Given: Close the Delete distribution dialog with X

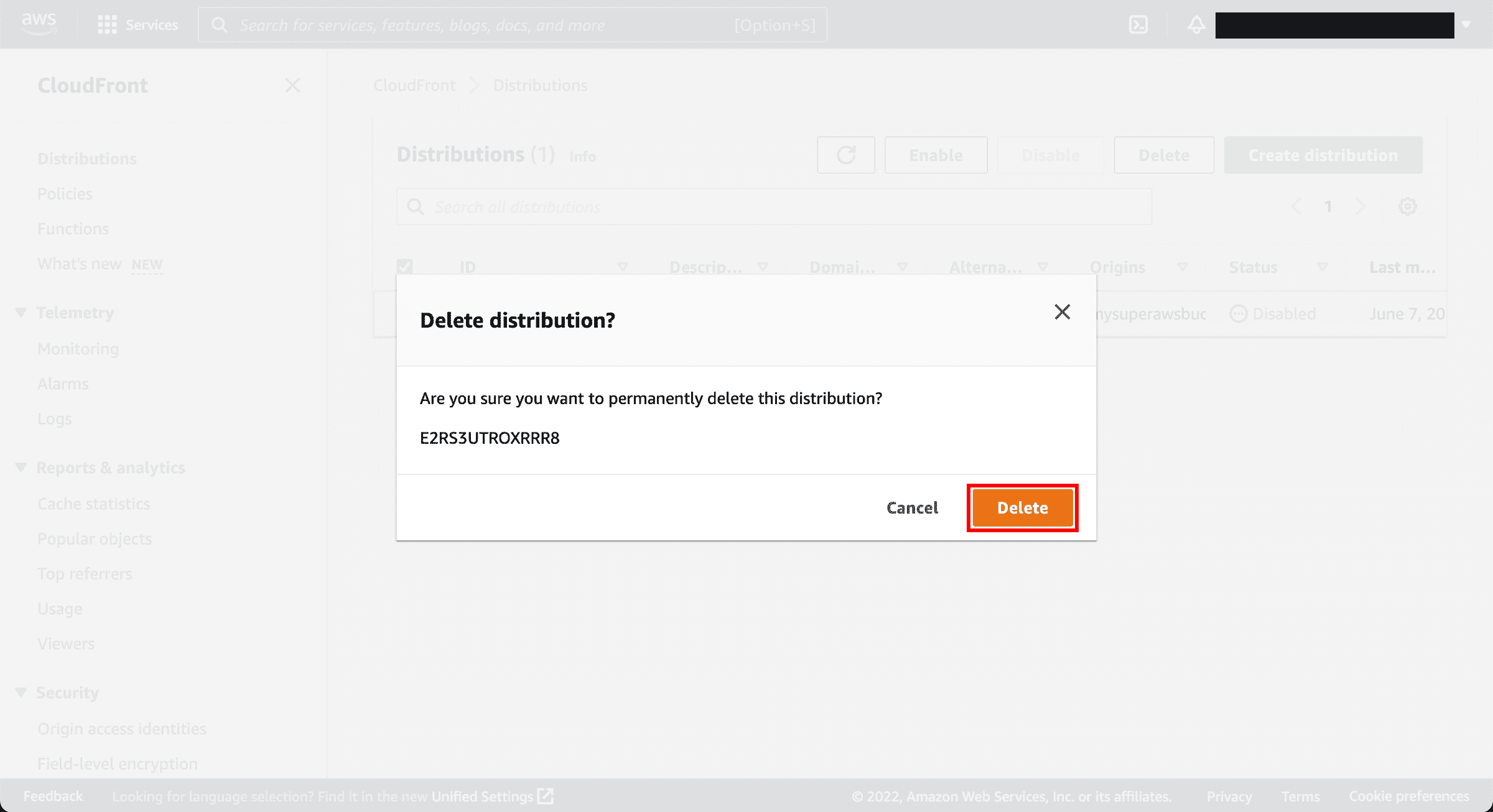Looking at the screenshot, I should coord(1063,311).
